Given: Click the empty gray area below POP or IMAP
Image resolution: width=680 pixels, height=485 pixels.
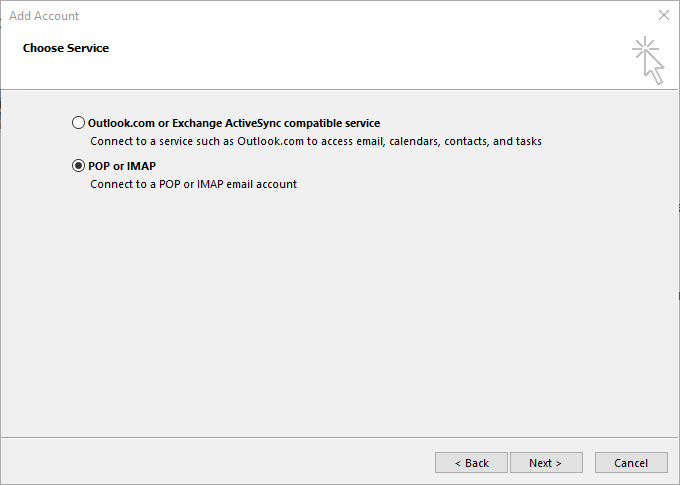Looking at the screenshot, I should (x=340, y=310).
